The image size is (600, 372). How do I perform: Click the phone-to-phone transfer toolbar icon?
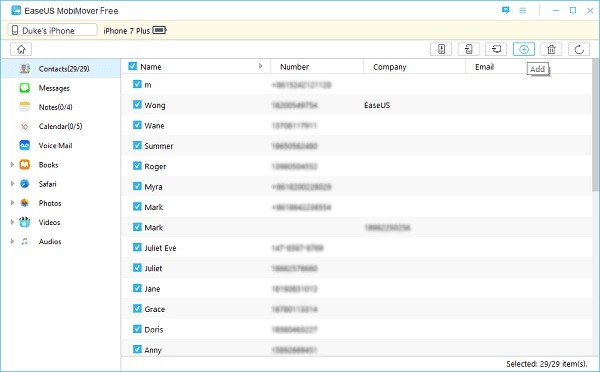(441, 49)
